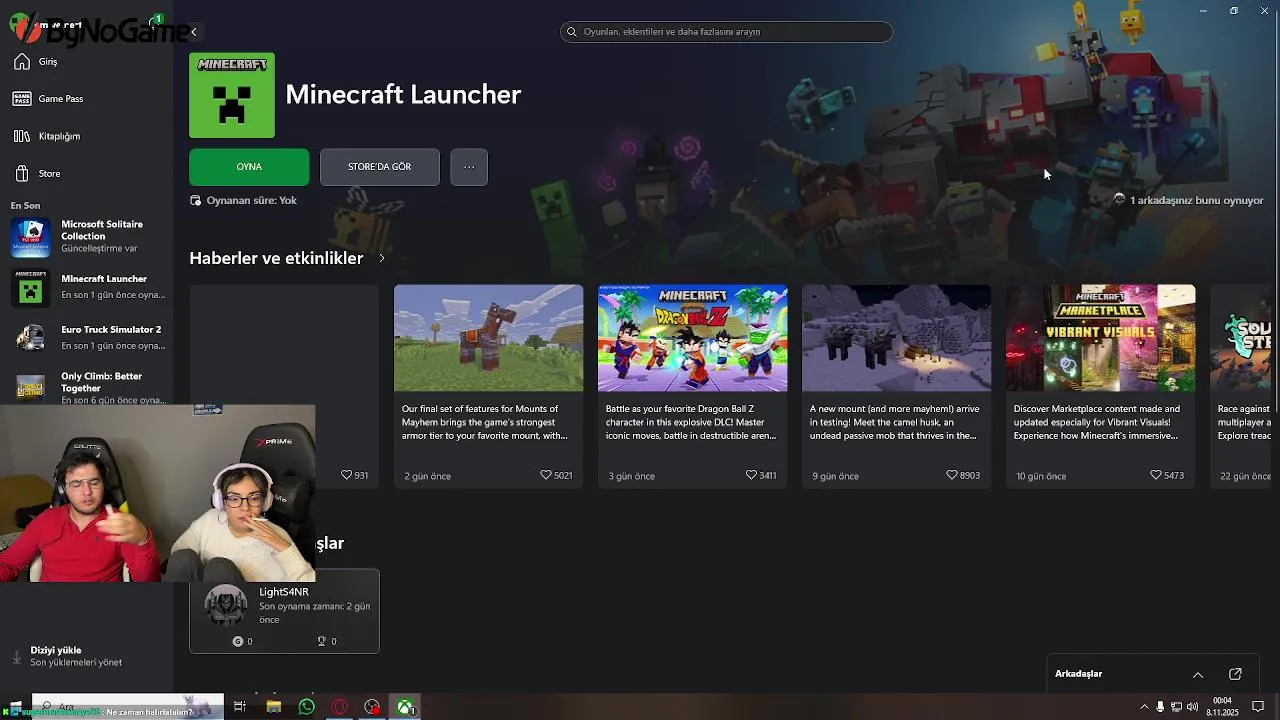Open volume speaker tray icon

[x=1192, y=707]
